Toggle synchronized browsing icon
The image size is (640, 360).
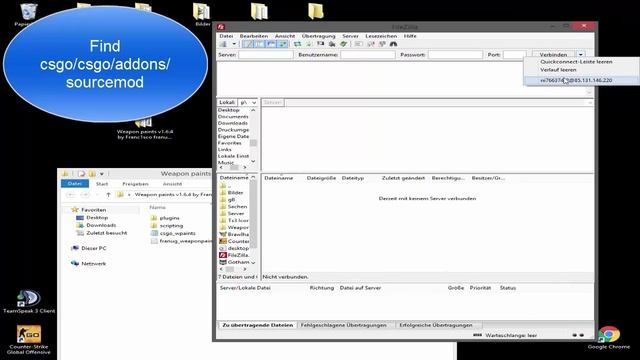point(382,44)
